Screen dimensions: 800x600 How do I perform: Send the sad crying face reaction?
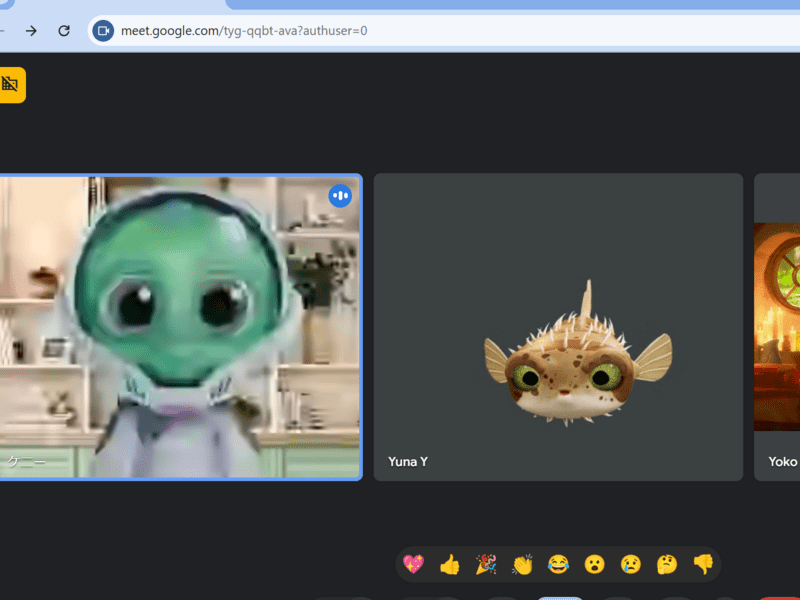[630, 565]
